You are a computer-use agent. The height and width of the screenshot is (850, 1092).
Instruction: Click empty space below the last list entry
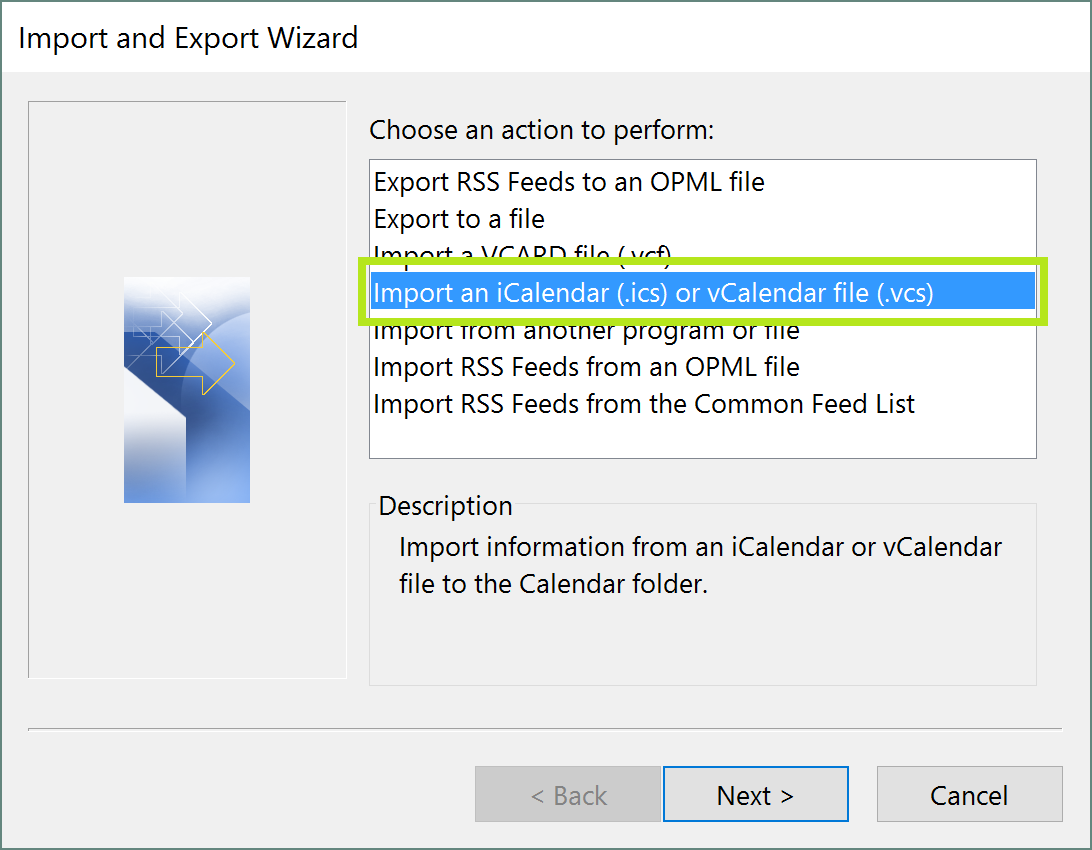[700, 438]
